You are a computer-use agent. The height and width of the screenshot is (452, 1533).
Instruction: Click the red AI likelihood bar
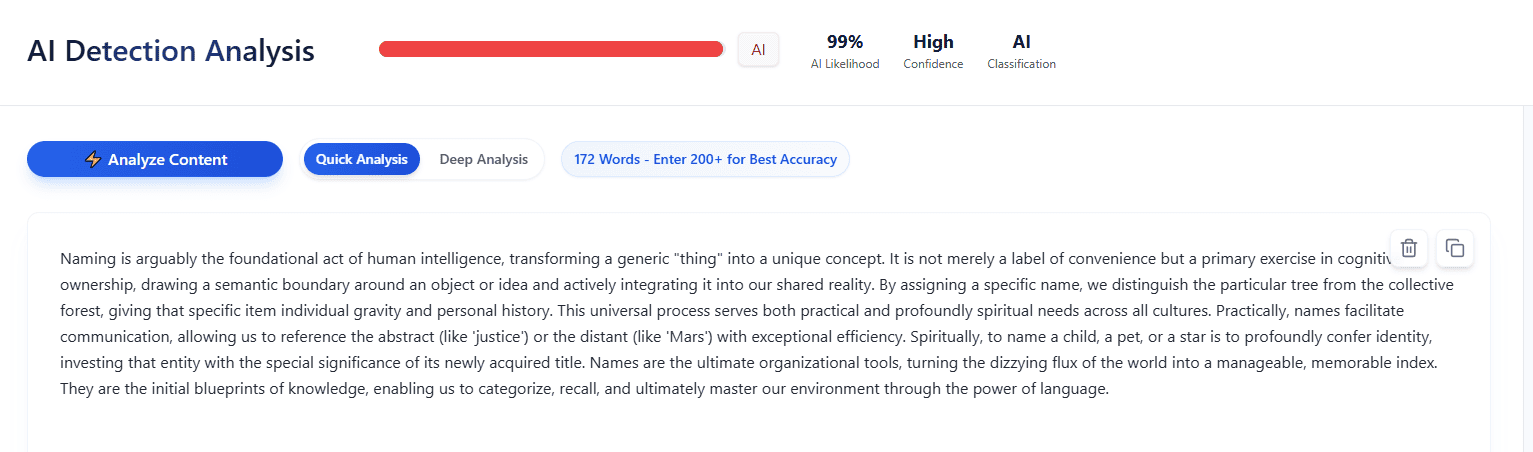(550, 49)
